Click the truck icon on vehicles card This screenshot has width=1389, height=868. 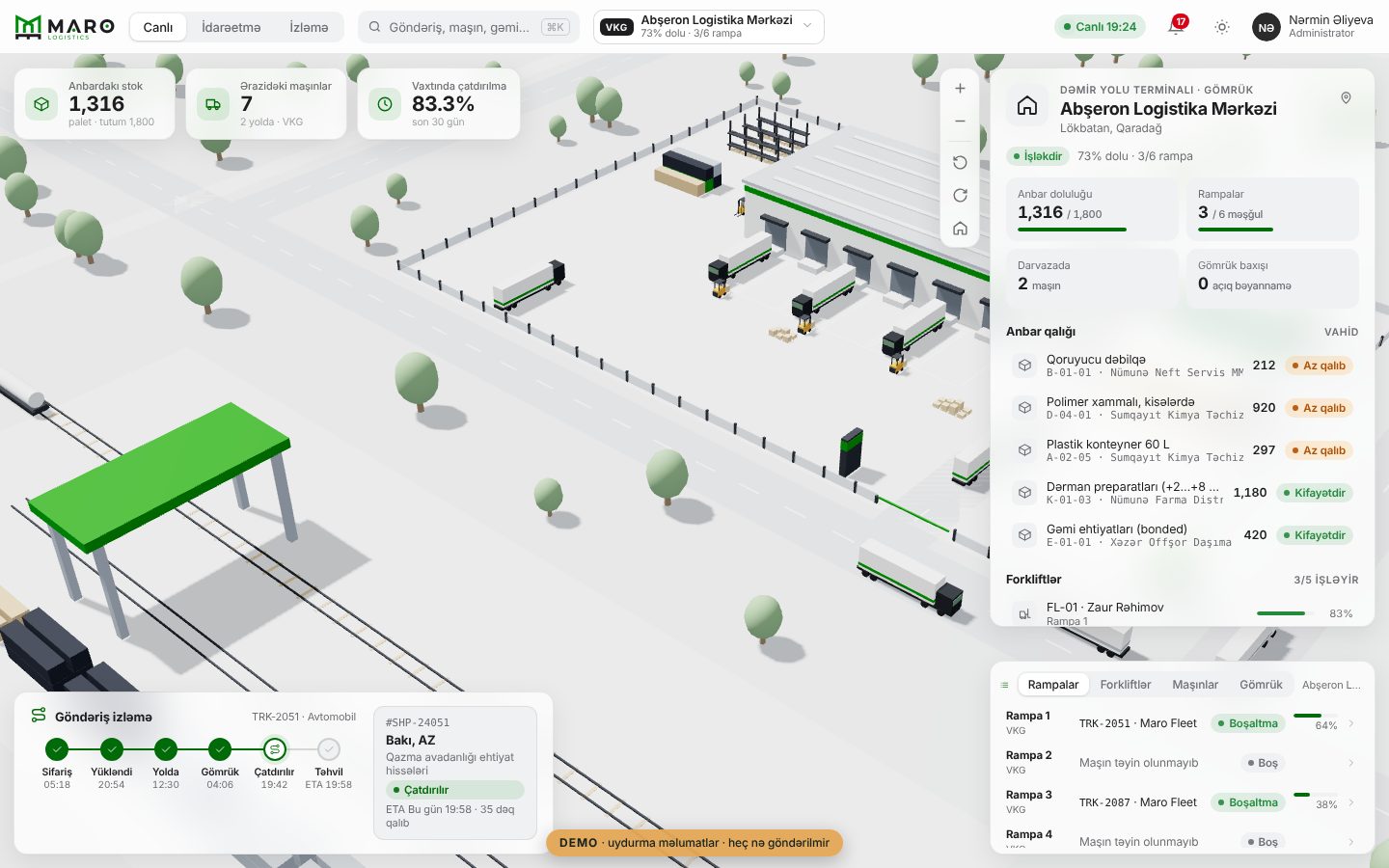coord(213,104)
